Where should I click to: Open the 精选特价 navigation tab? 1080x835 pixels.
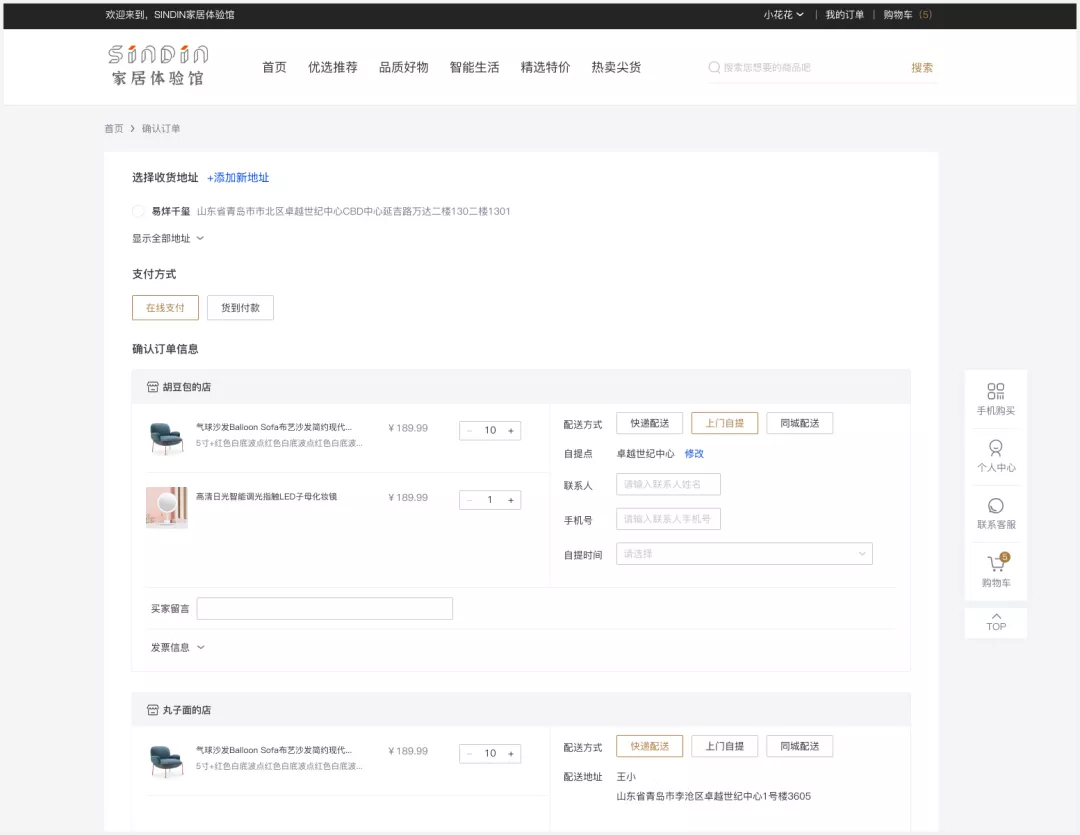point(545,68)
